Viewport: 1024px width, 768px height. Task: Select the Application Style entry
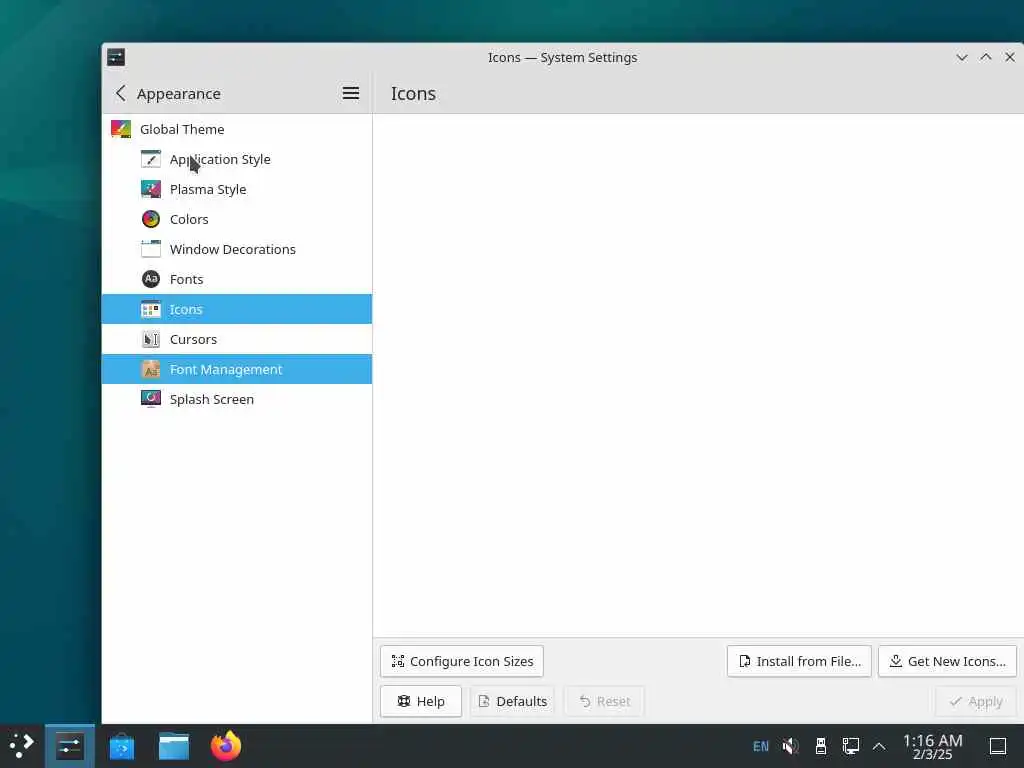236,159
